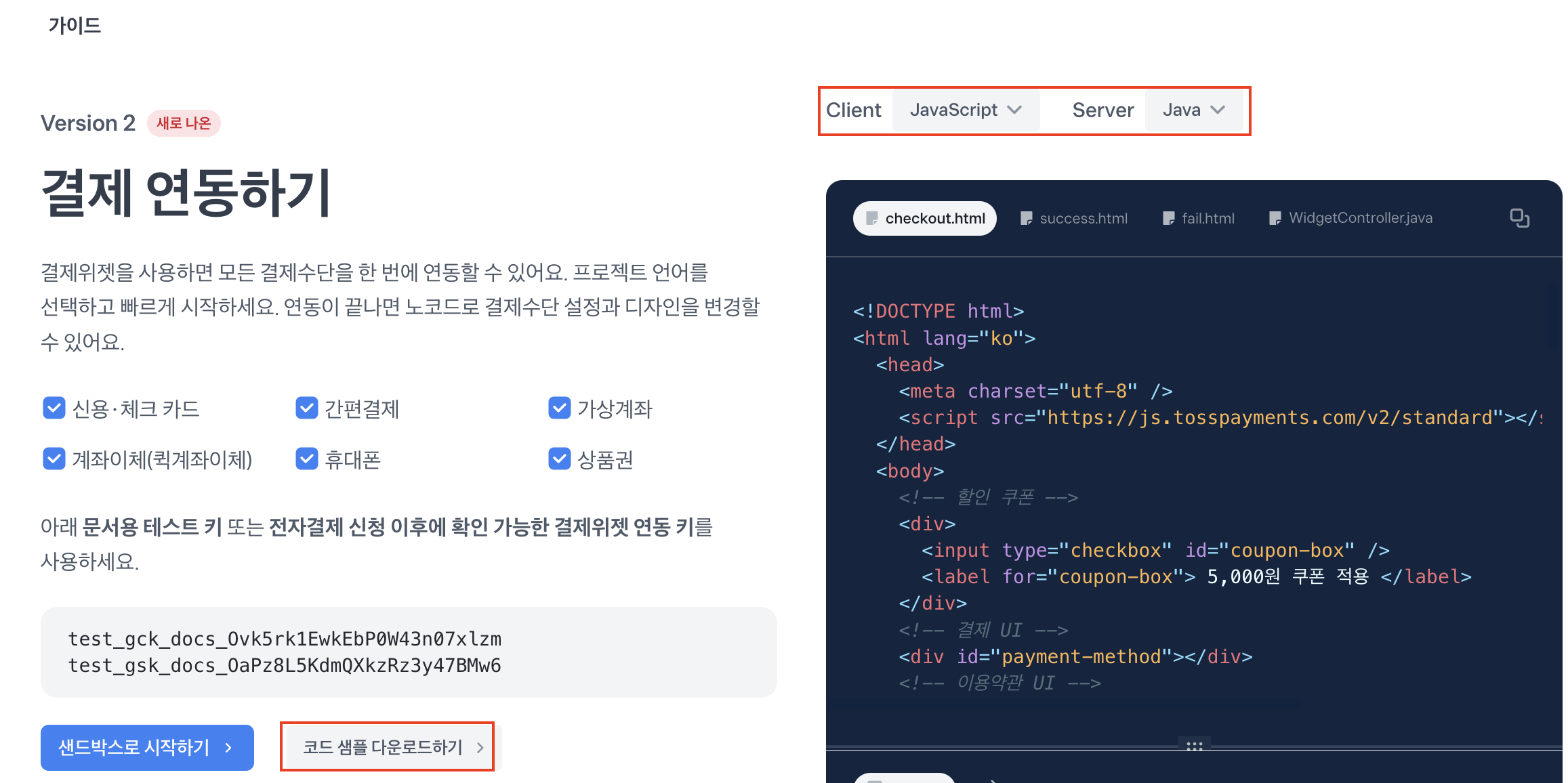
Task: Toggle the 가상계좌 checkbox
Action: (559, 408)
